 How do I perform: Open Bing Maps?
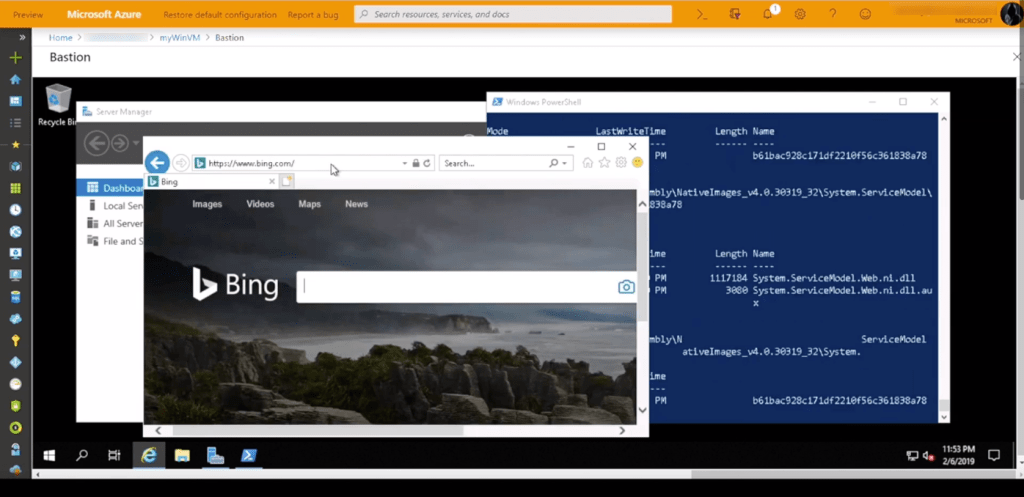tap(310, 204)
